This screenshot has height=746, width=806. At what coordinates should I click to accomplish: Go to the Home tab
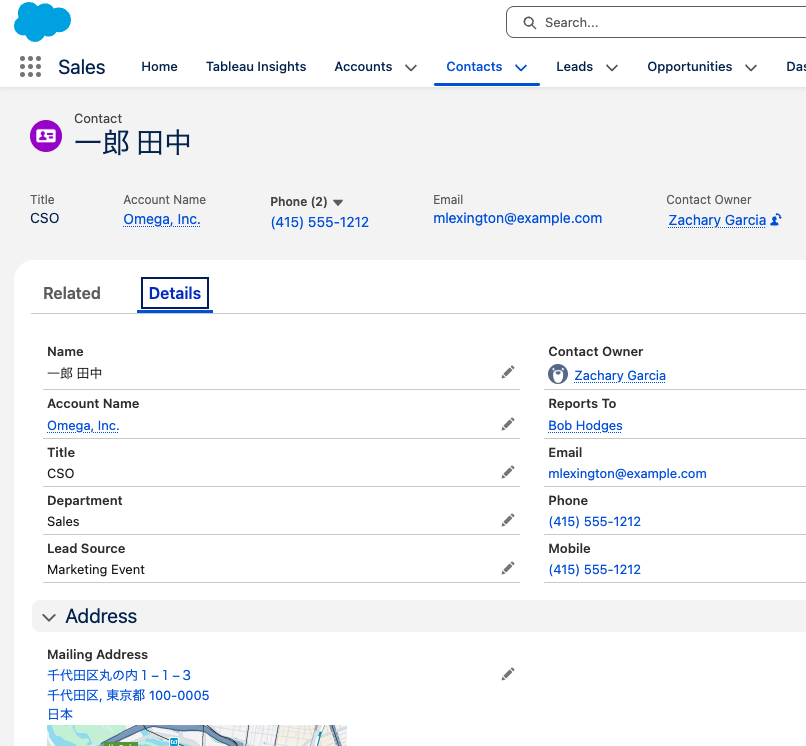159,67
